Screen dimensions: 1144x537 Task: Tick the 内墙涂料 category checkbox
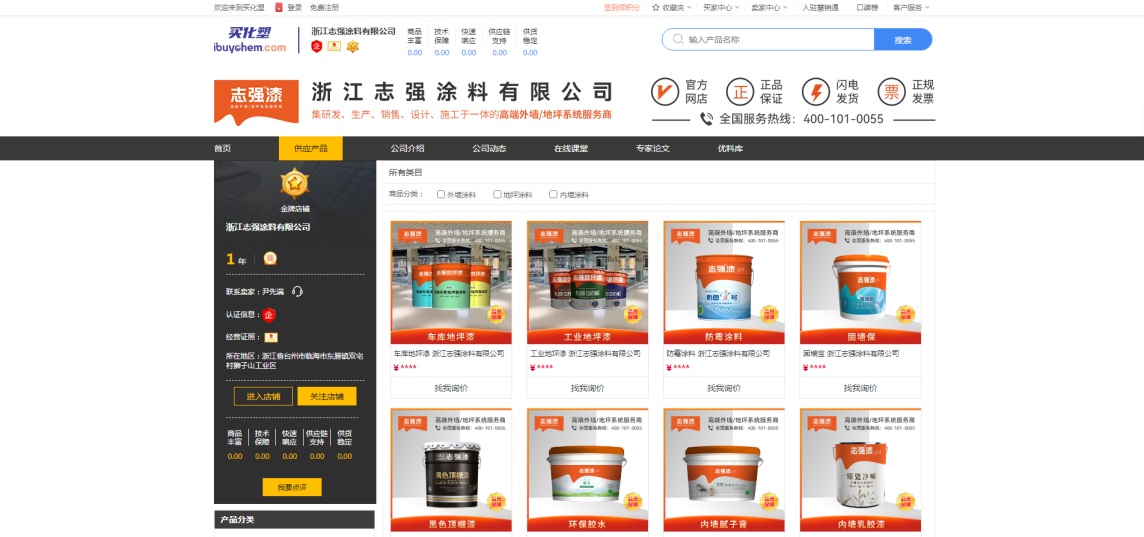pyautogui.click(x=553, y=194)
